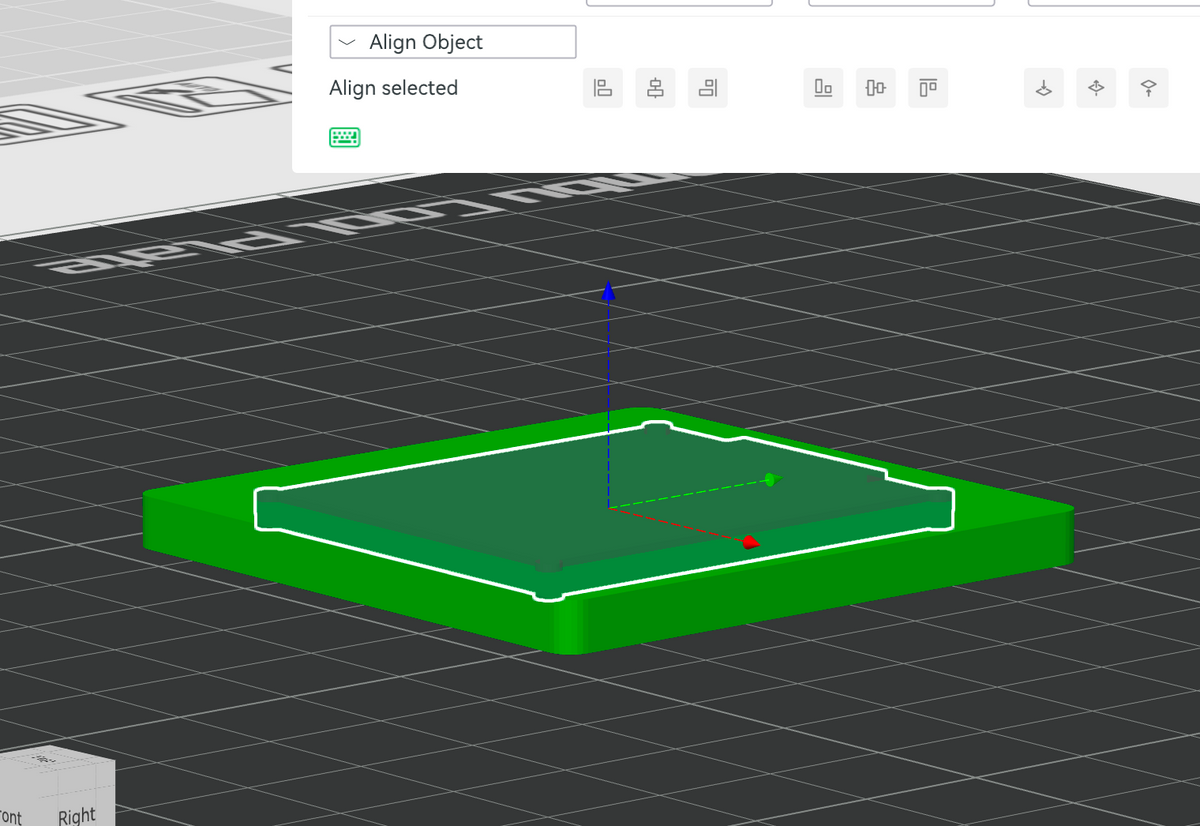Align selected objects to vertical middle
This screenshot has height=826, width=1200.
coord(875,88)
